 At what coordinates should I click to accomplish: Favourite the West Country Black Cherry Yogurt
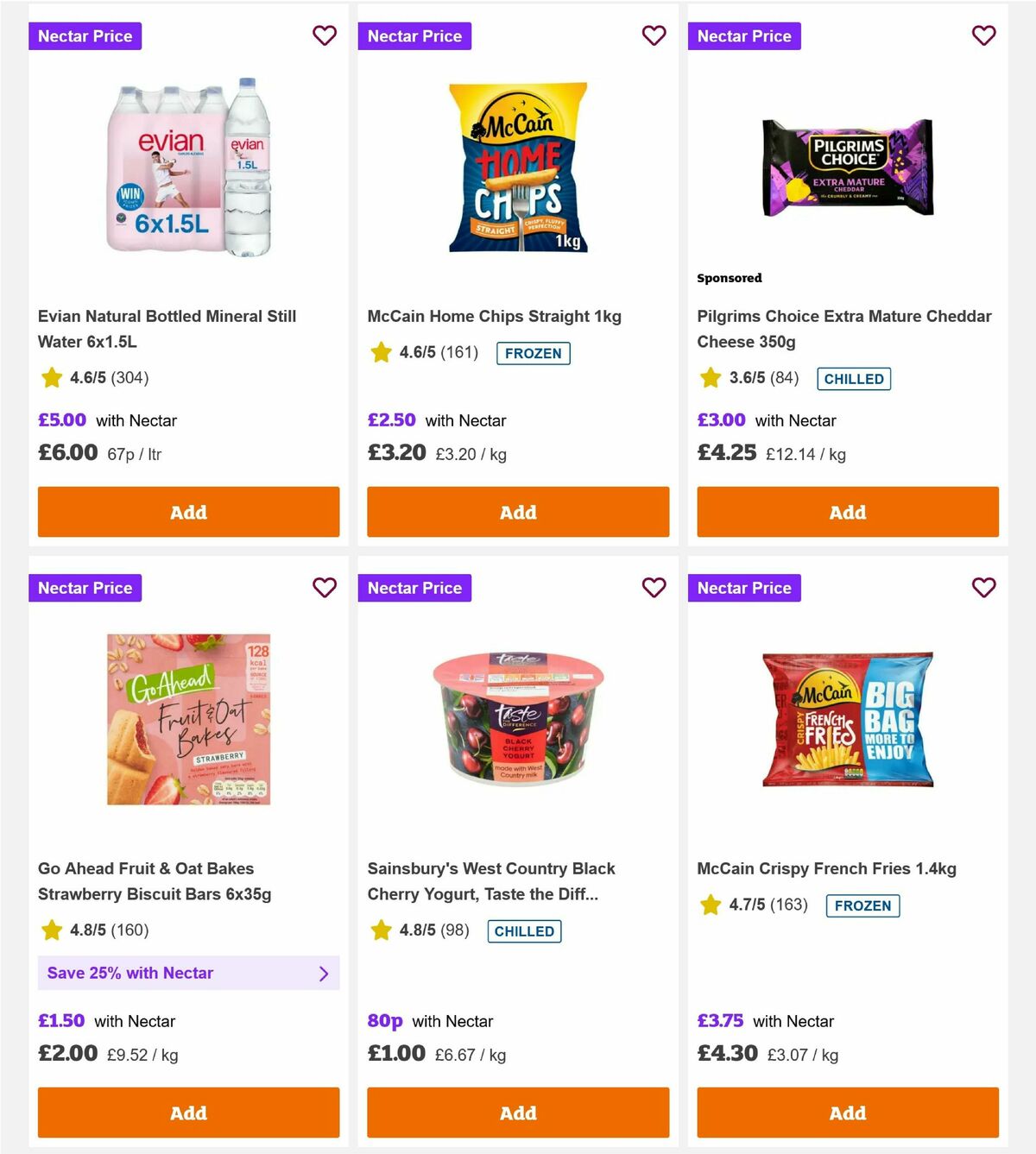654,588
